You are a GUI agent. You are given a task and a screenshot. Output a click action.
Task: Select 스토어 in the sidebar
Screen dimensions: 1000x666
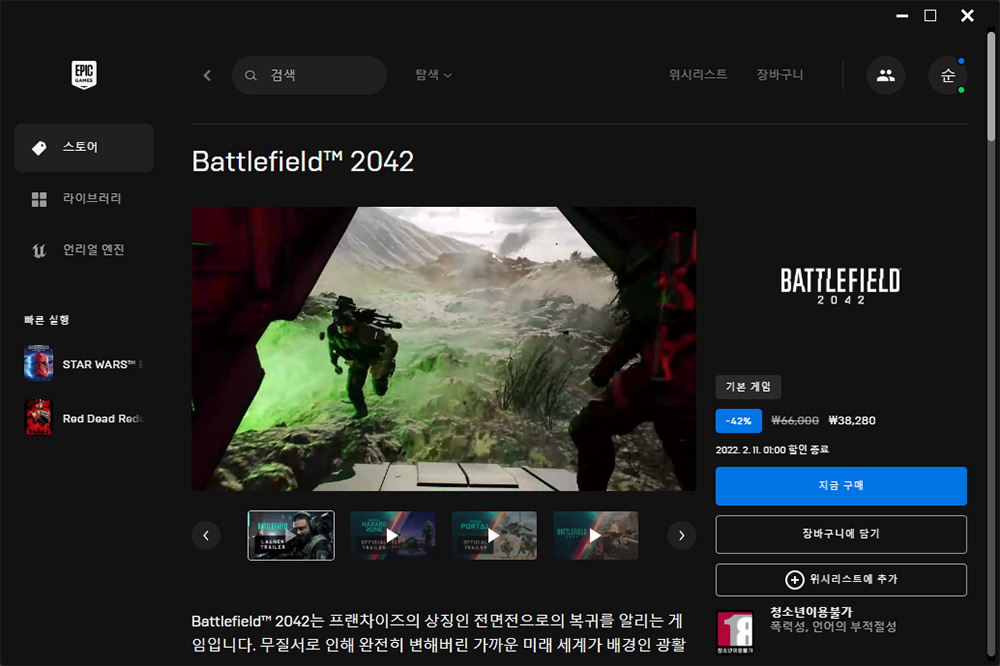tap(84, 147)
